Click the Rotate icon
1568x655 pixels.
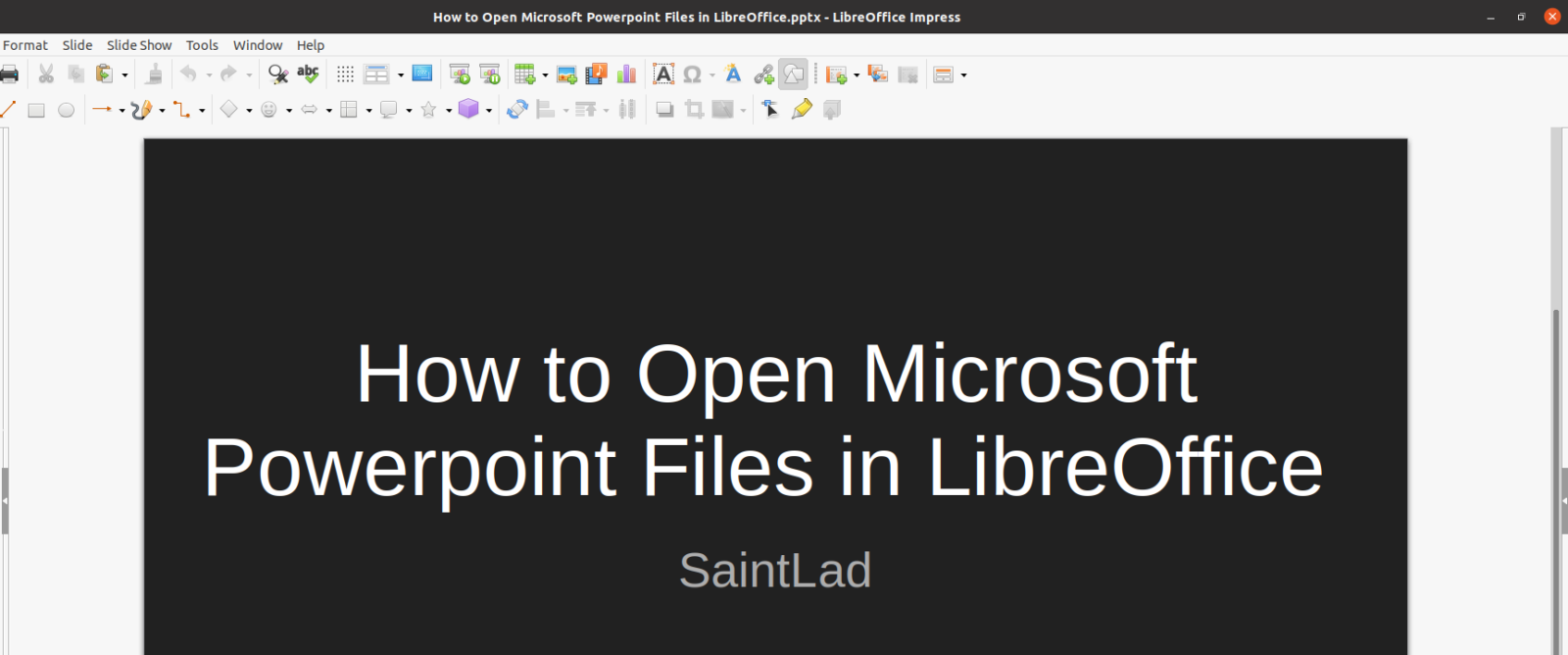point(517,110)
